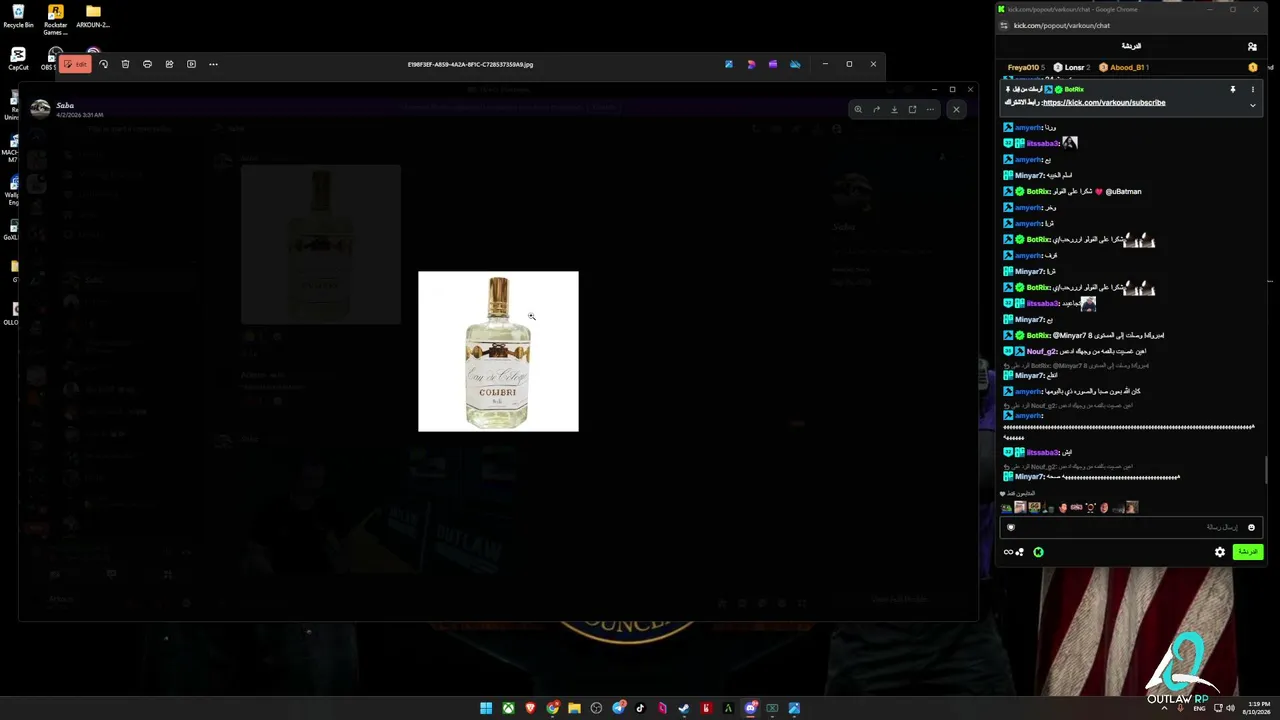Collapse the pinned message chevron
Screen dimensions: 1280x720
click(1252, 105)
